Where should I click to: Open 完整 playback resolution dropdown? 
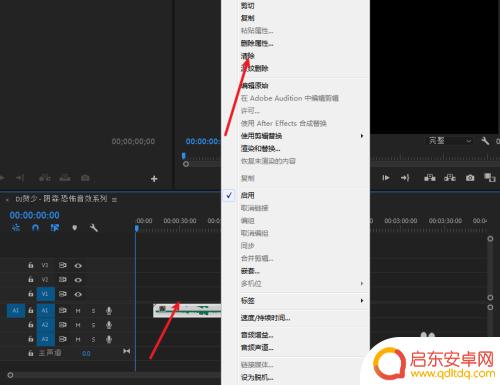[x=450, y=141]
